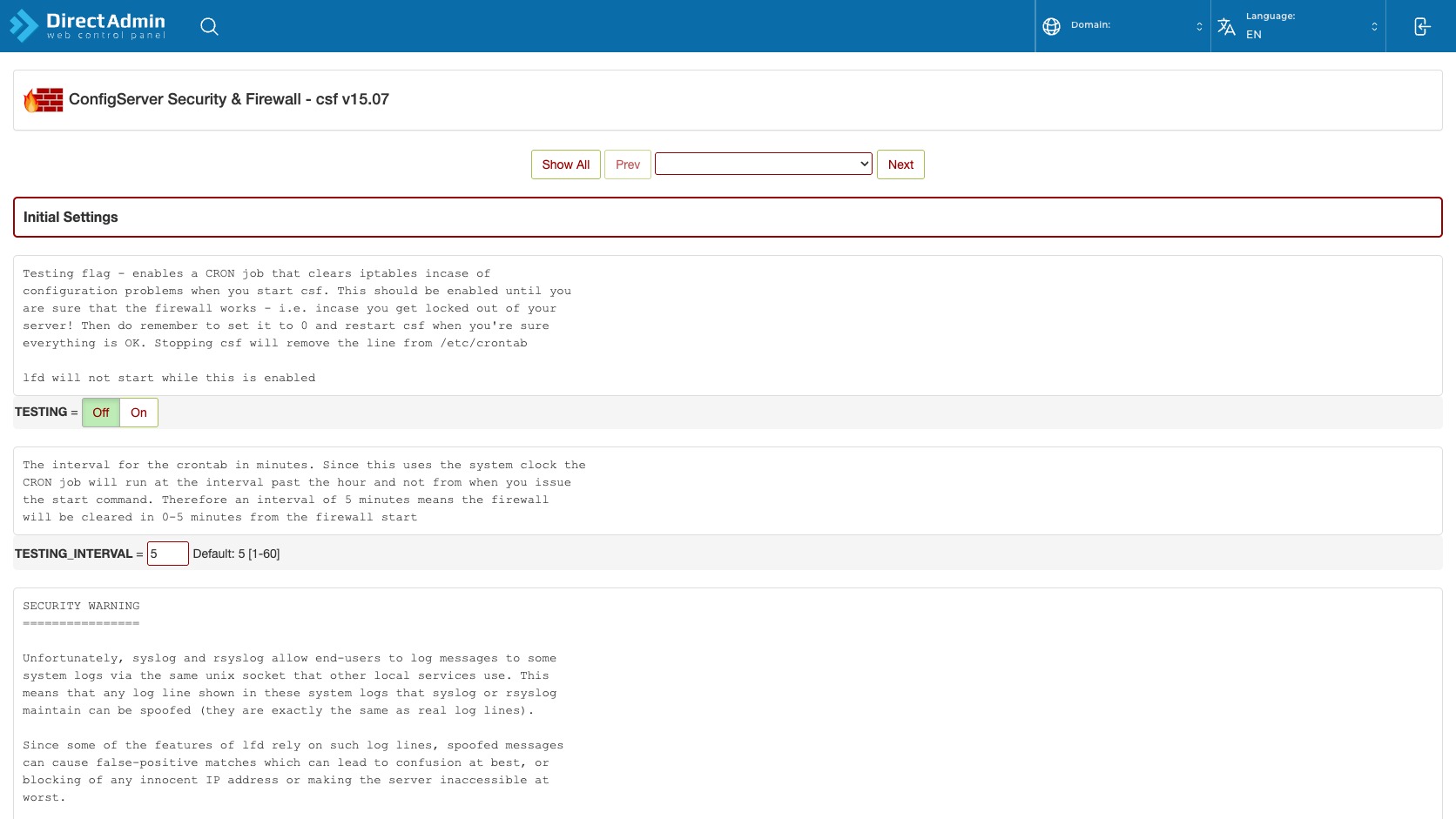Click the SECURITY WARNING heading text

tap(81, 606)
